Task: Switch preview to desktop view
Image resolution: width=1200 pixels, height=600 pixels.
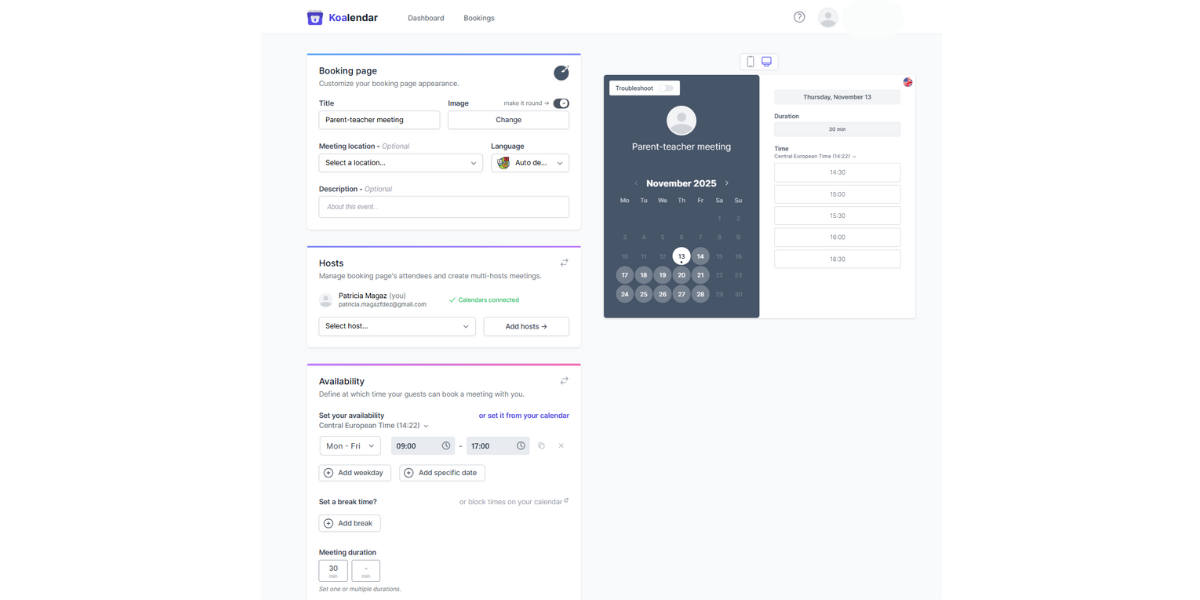Action: (766, 61)
